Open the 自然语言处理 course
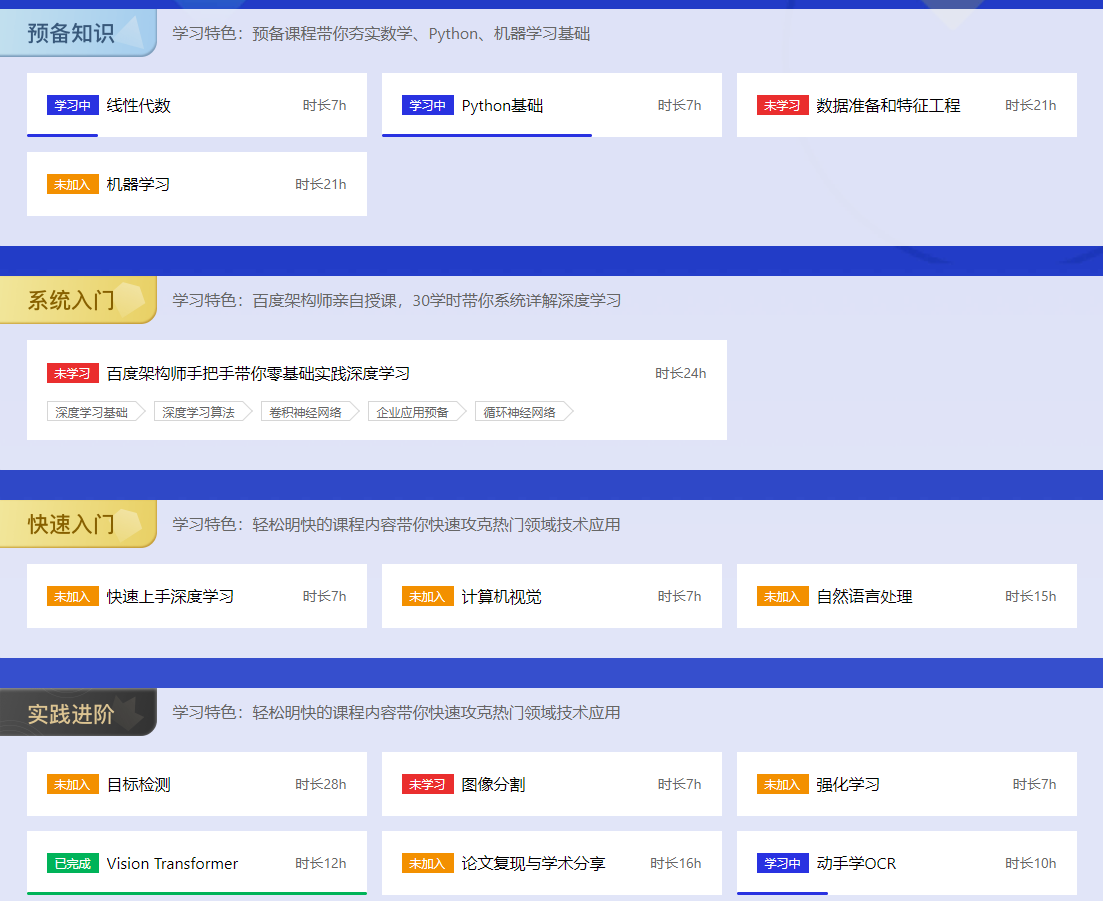1103x901 pixels. [x=907, y=596]
